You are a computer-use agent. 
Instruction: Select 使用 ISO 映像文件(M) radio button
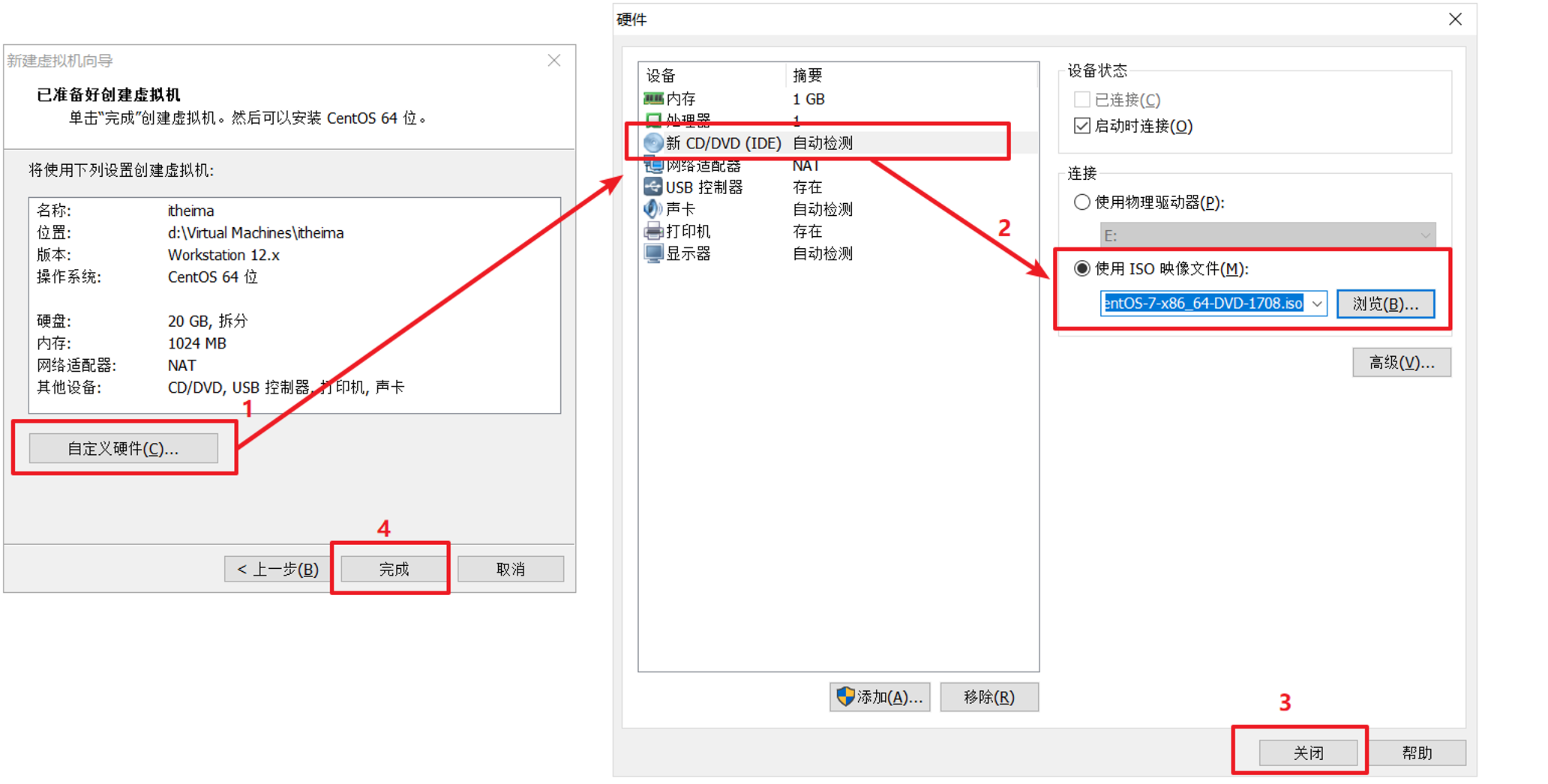tap(1081, 268)
